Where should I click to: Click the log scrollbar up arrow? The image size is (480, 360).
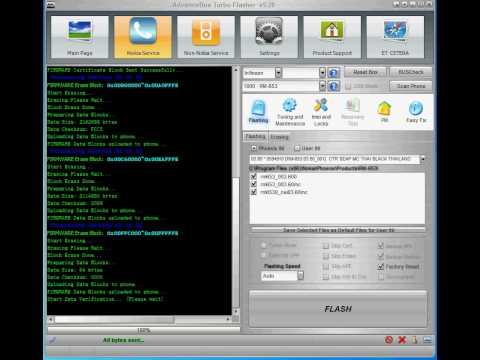pyautogui.click(x=236, y=70)
